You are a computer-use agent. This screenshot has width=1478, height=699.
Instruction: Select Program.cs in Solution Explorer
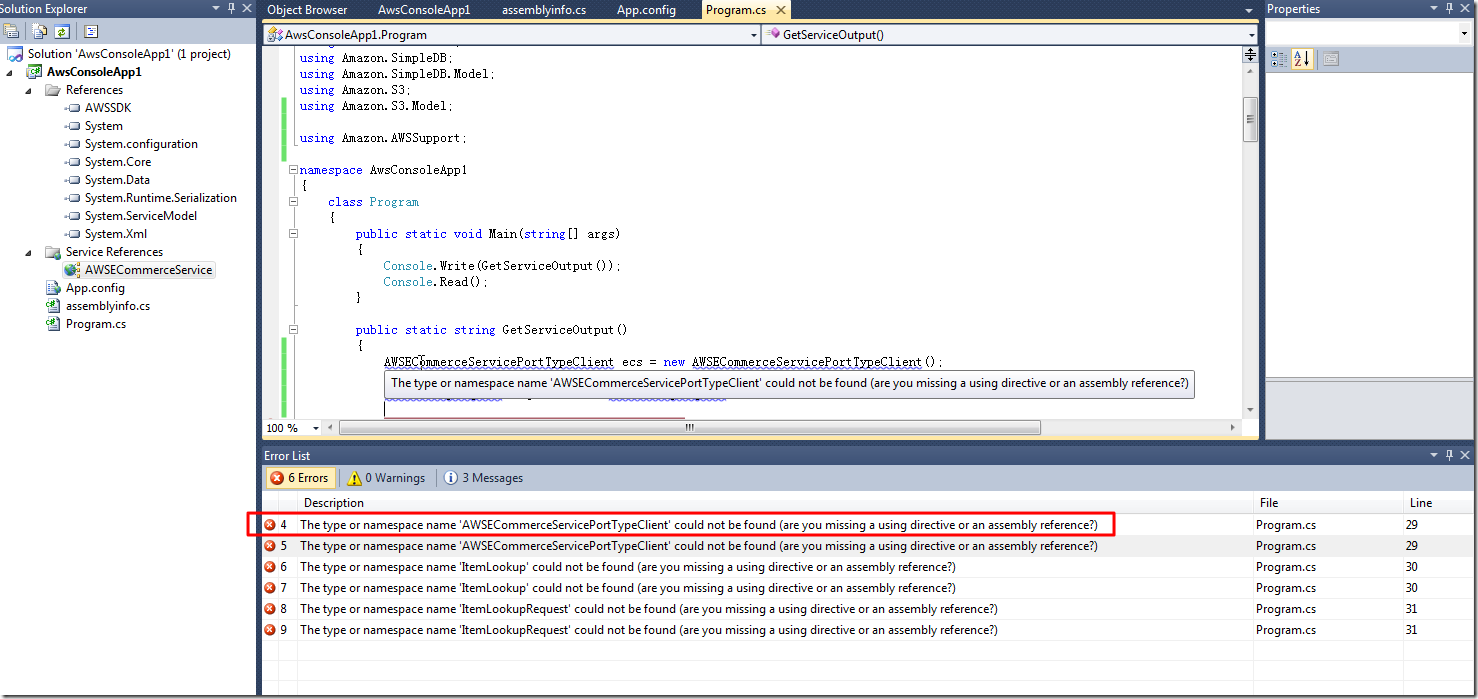pos(96,324)
